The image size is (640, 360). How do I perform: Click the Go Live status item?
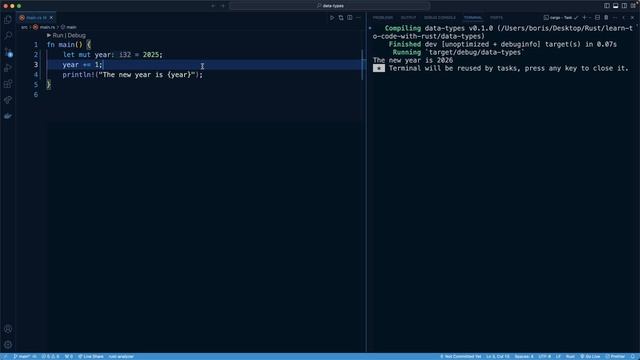pos(590,357)
